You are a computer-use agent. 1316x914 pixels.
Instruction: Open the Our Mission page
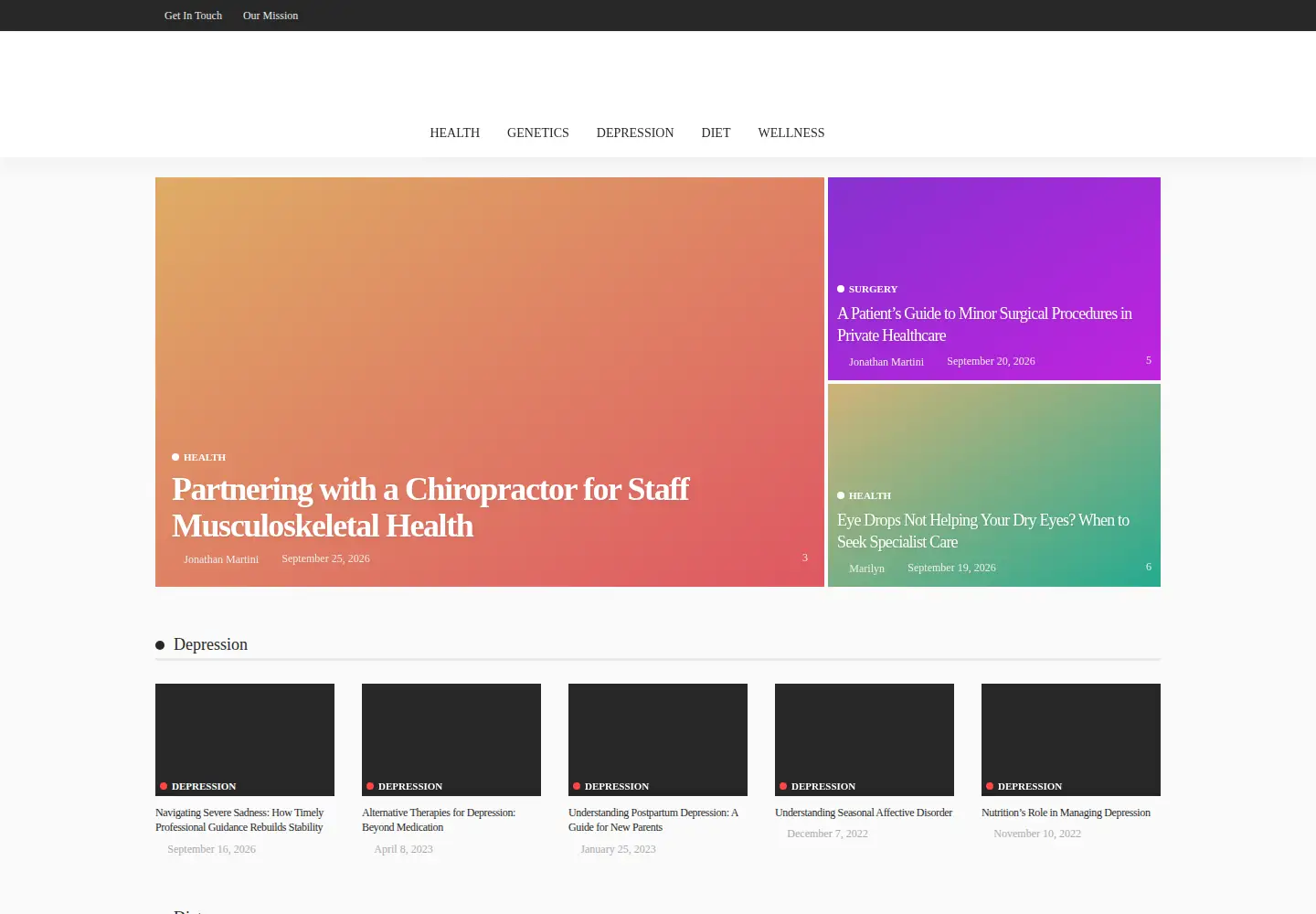(x=271, y=16)
